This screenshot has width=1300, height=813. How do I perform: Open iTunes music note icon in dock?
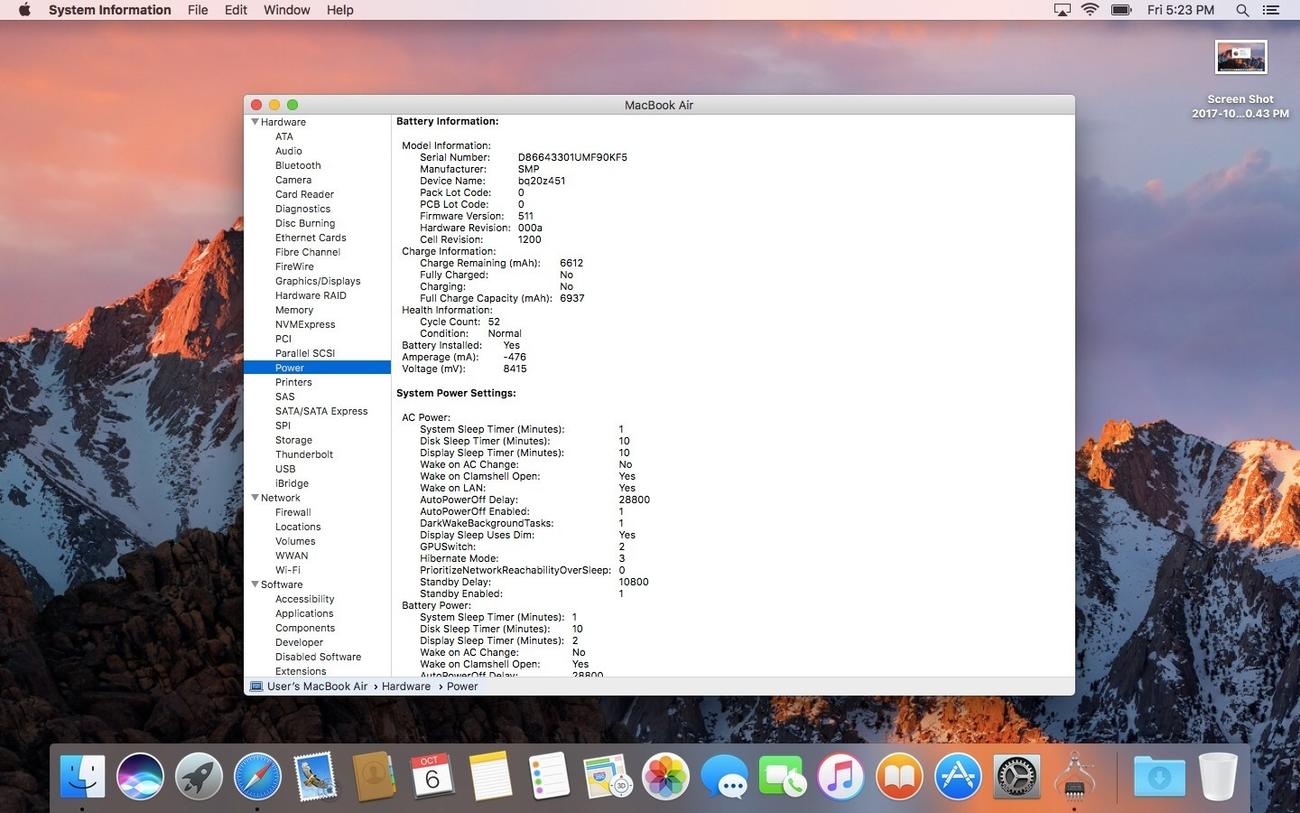841,776
